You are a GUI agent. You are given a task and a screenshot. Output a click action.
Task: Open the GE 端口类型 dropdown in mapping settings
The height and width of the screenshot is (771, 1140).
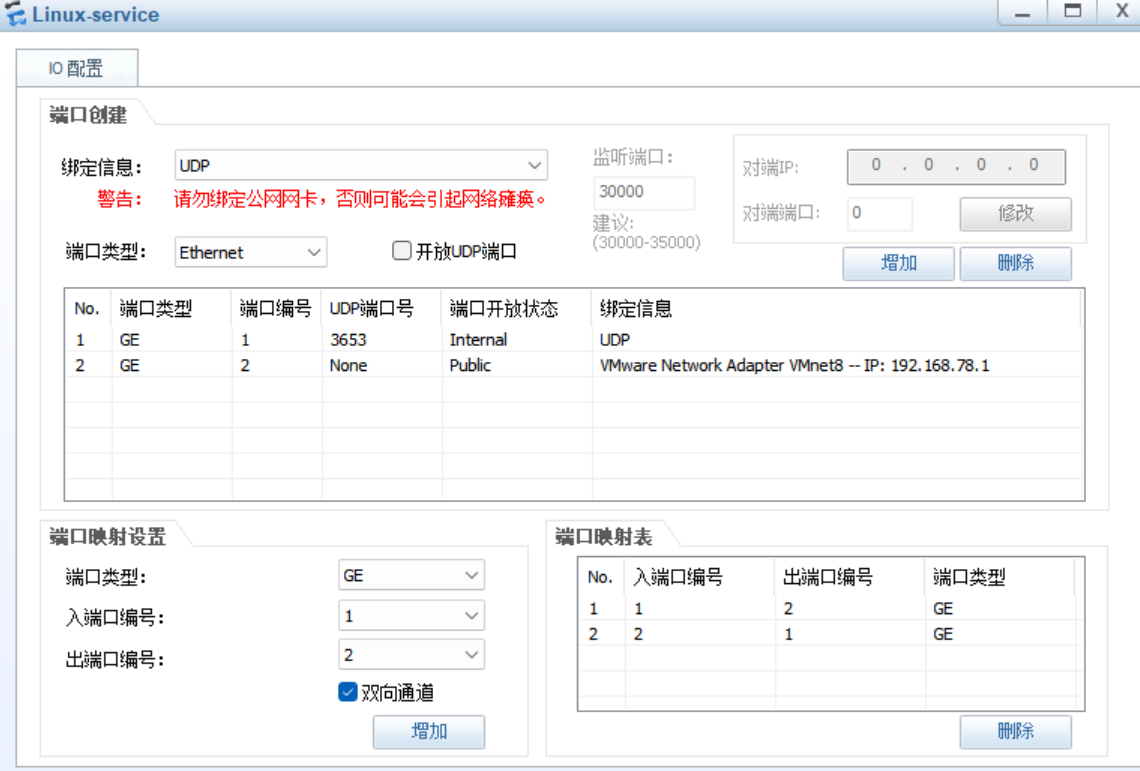[412, 575]
